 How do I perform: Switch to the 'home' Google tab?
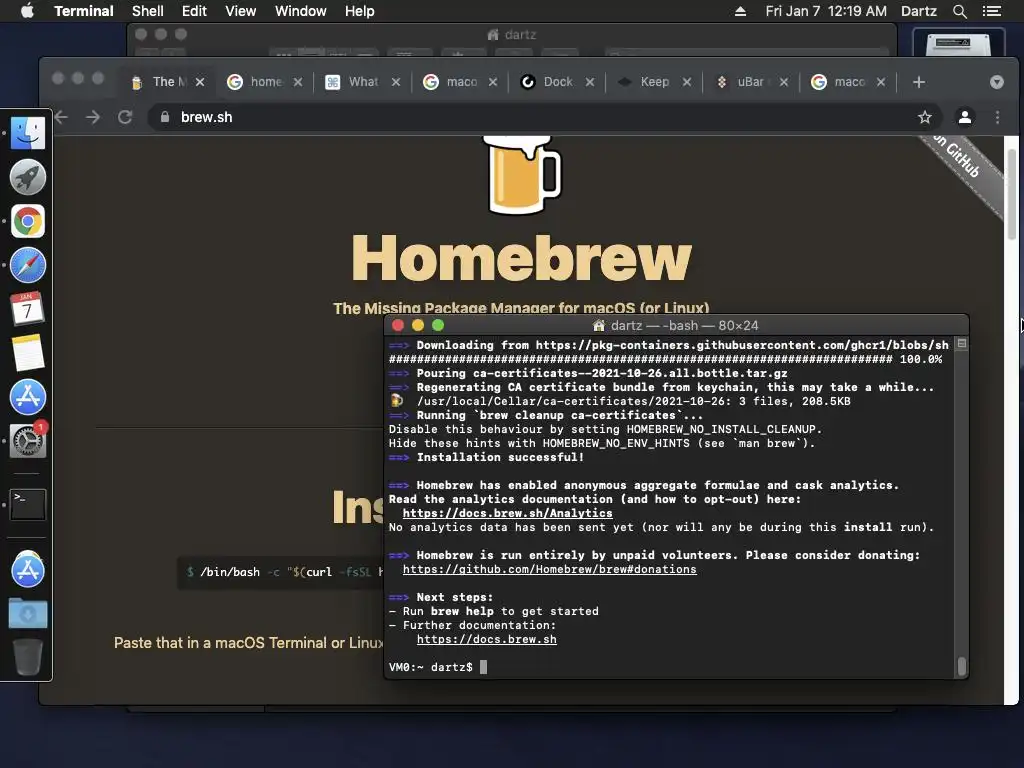(x=266, y=82)
